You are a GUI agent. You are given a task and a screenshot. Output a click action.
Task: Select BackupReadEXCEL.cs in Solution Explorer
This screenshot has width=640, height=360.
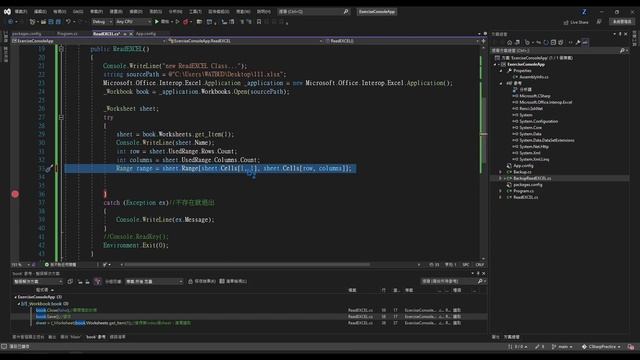point(532,178)
